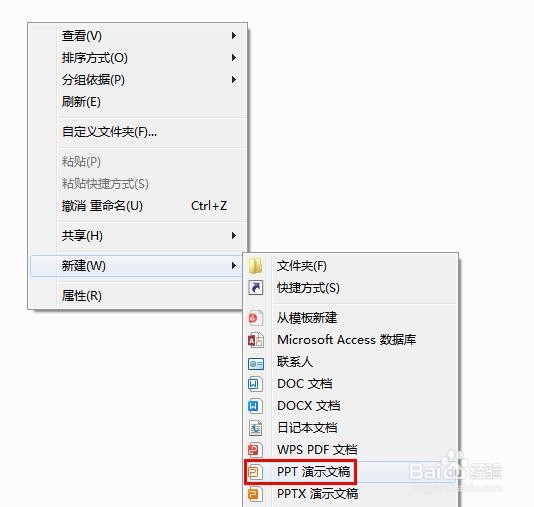
Task: Expand the 查看(V) submenu arrow
Action: [234, 36]
